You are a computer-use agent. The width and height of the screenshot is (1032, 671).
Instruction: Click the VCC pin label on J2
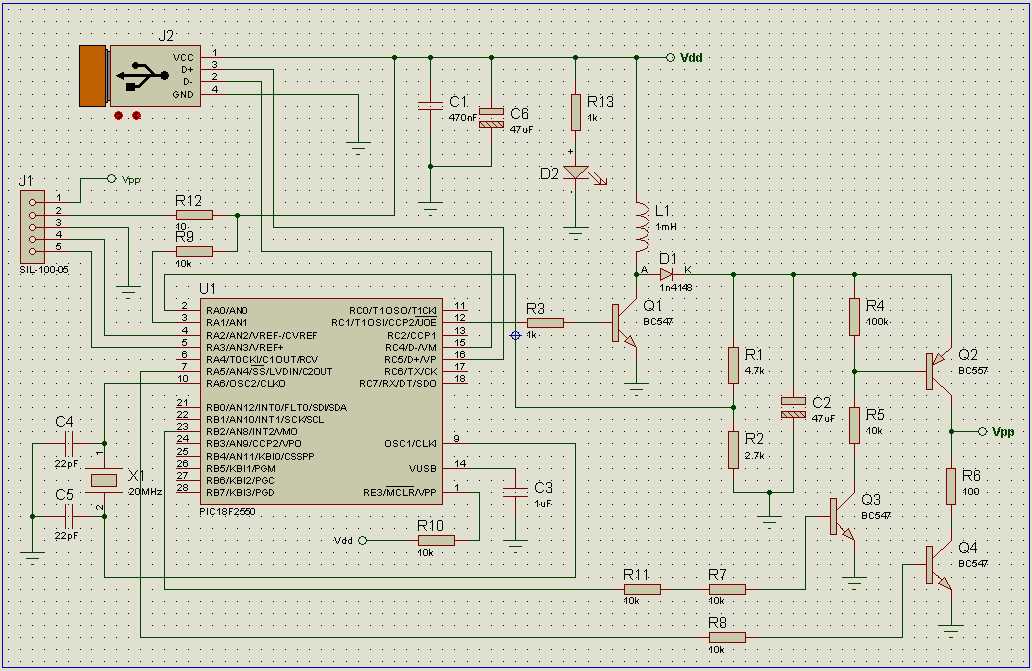(184, 57)
